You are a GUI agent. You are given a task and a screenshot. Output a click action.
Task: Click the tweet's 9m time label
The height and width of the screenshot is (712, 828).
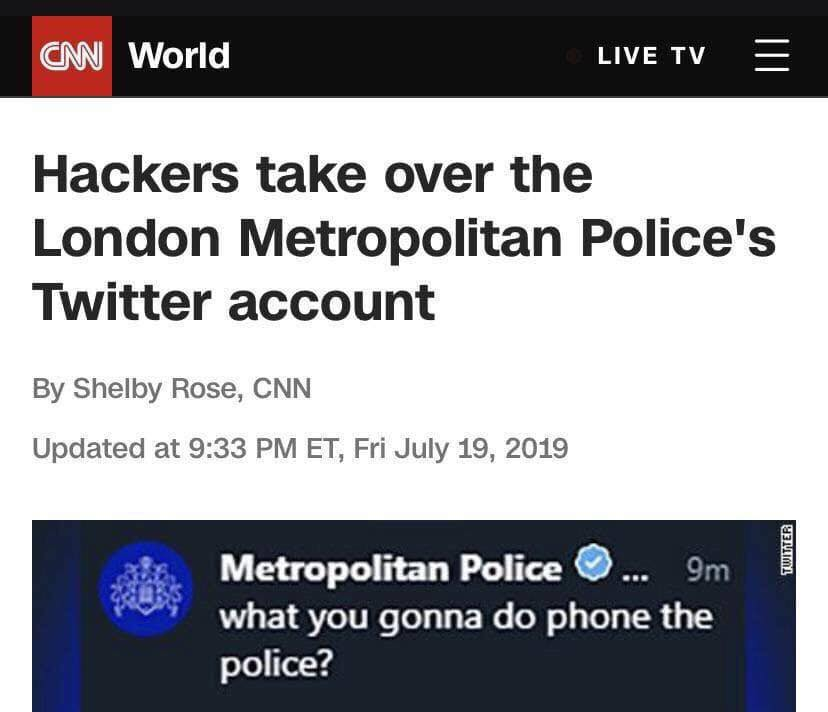click(x=708, y=570)
